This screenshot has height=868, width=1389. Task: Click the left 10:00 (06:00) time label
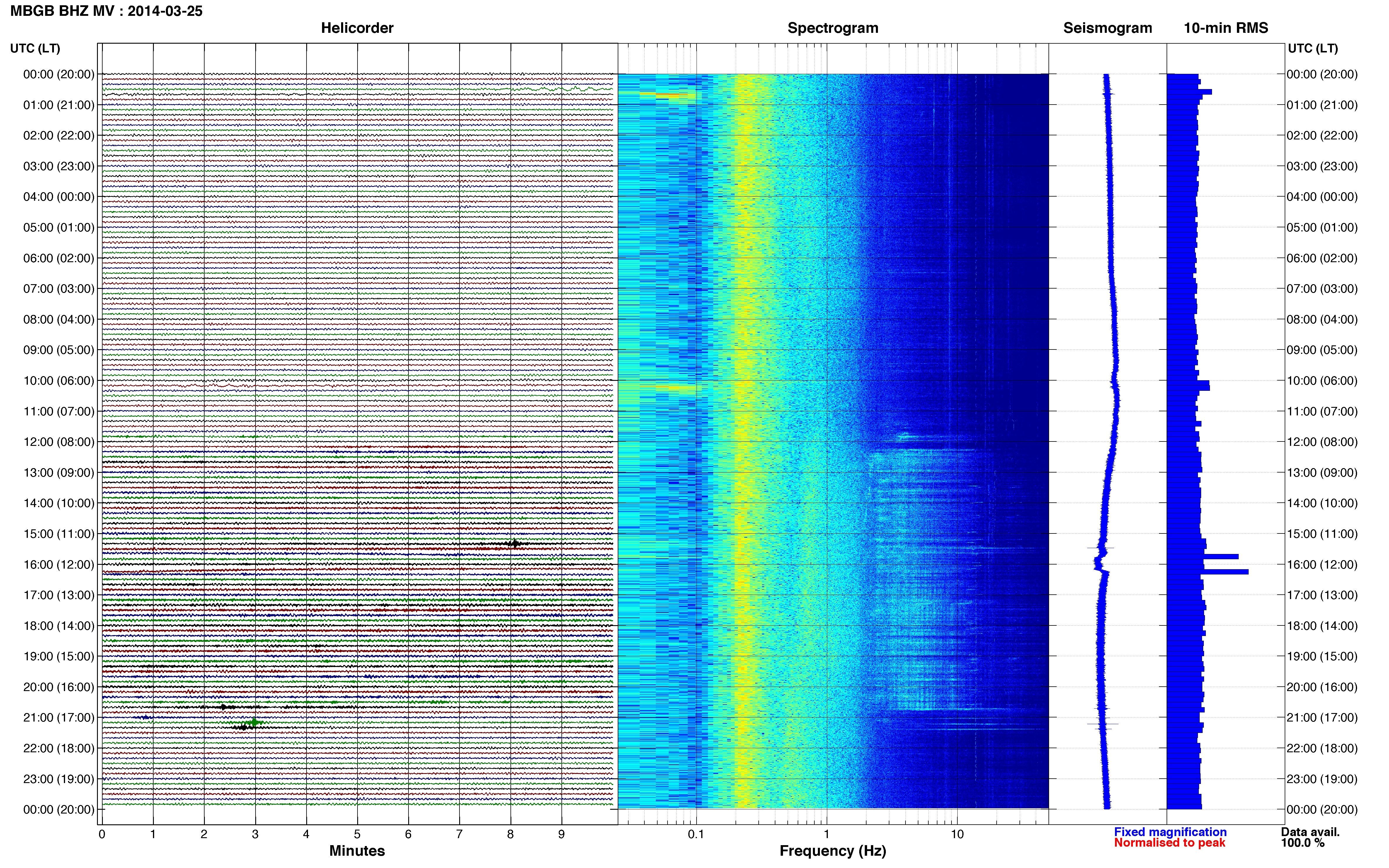tap(59, 381)
